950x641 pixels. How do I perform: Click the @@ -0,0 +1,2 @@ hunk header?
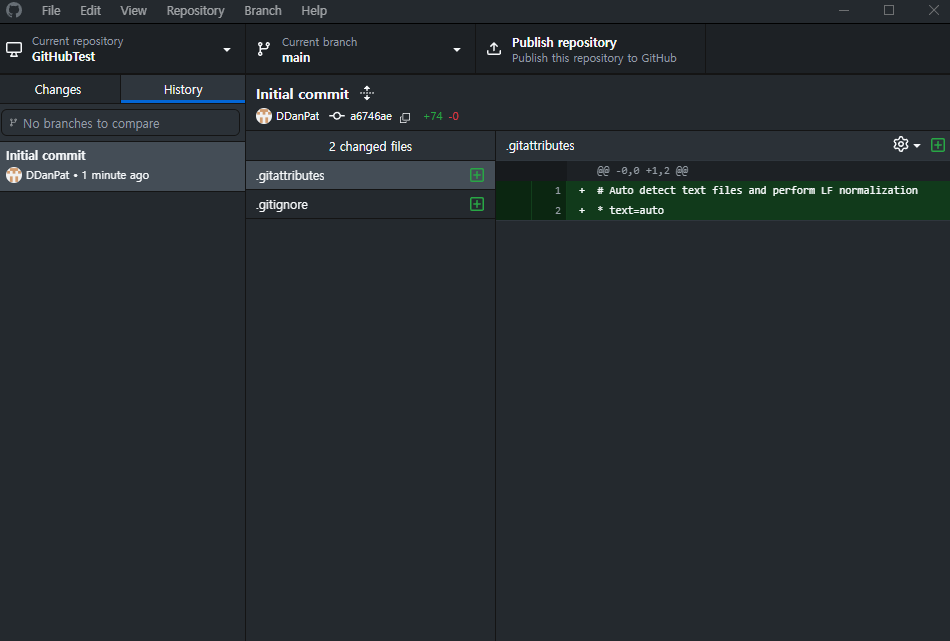coord(642,171)
